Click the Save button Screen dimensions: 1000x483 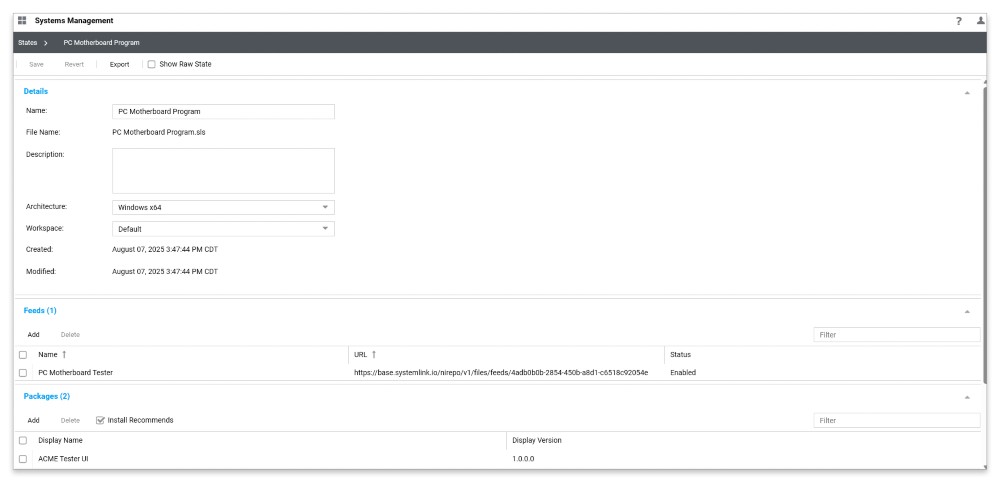tap(36, 64)
